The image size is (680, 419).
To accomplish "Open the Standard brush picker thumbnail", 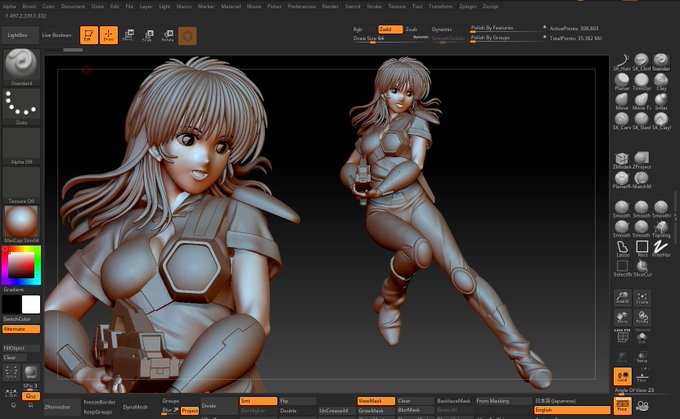I will coord(21,67).
